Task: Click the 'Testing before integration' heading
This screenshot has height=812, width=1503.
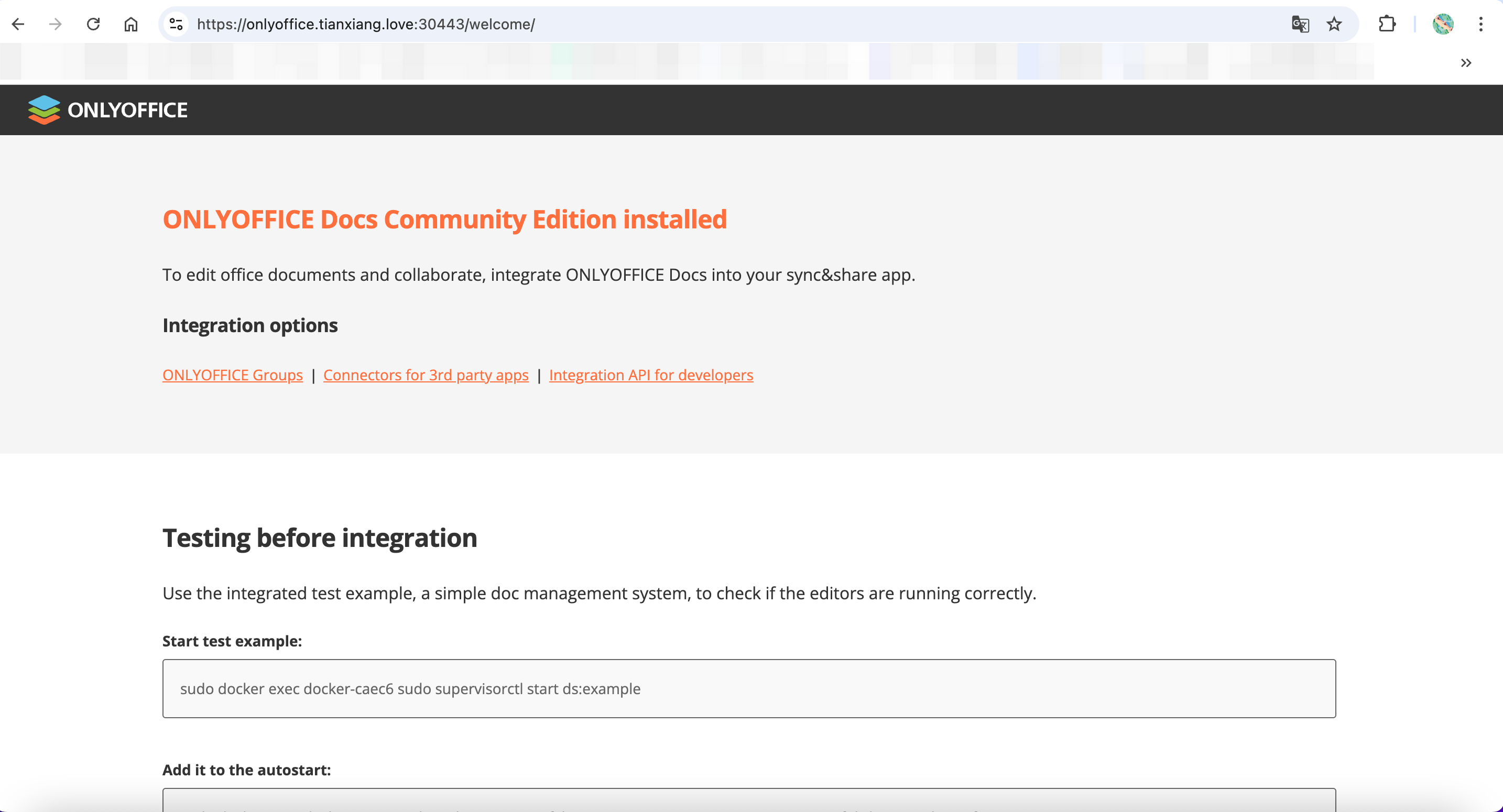Action: 319,537
